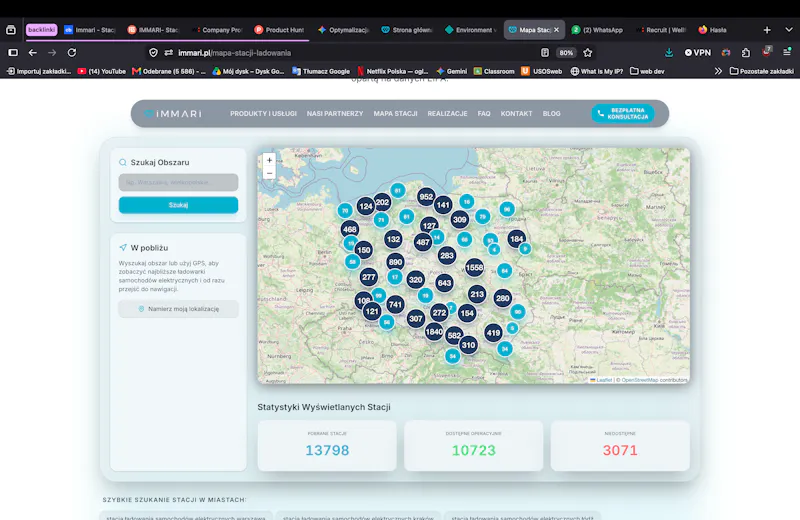Click the 202 cluster marker
The image size is (800, 520).
[x=383, y=202]
